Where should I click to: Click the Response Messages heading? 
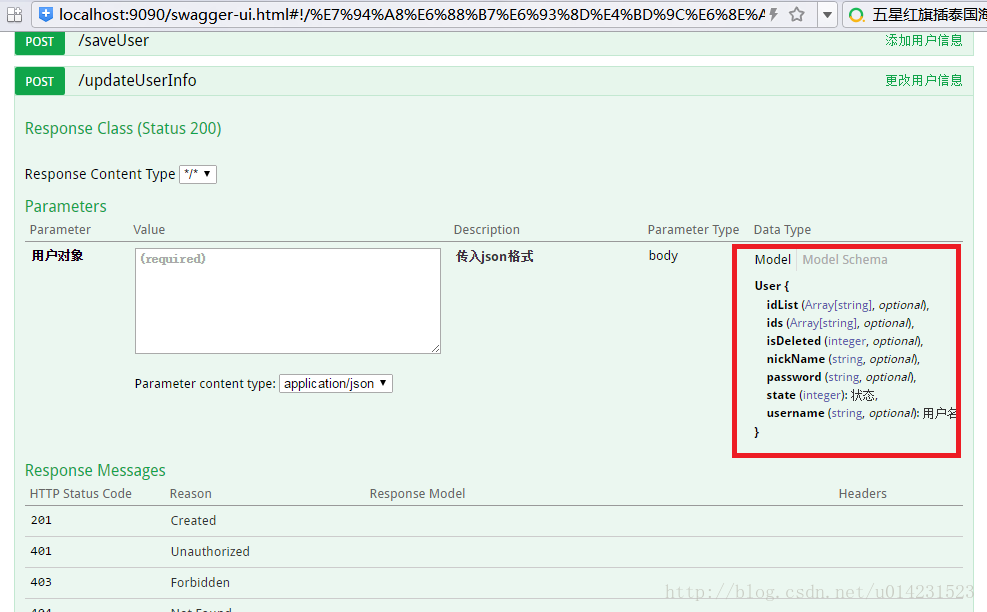pyautogui.click(x=95, y=470)
